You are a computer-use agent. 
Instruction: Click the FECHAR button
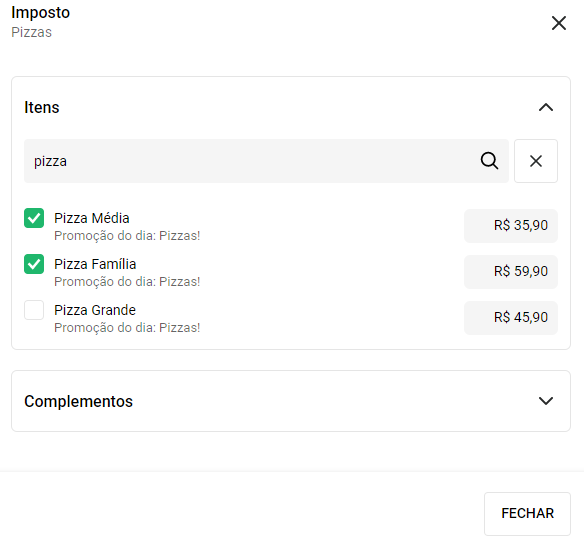[527, 513]
